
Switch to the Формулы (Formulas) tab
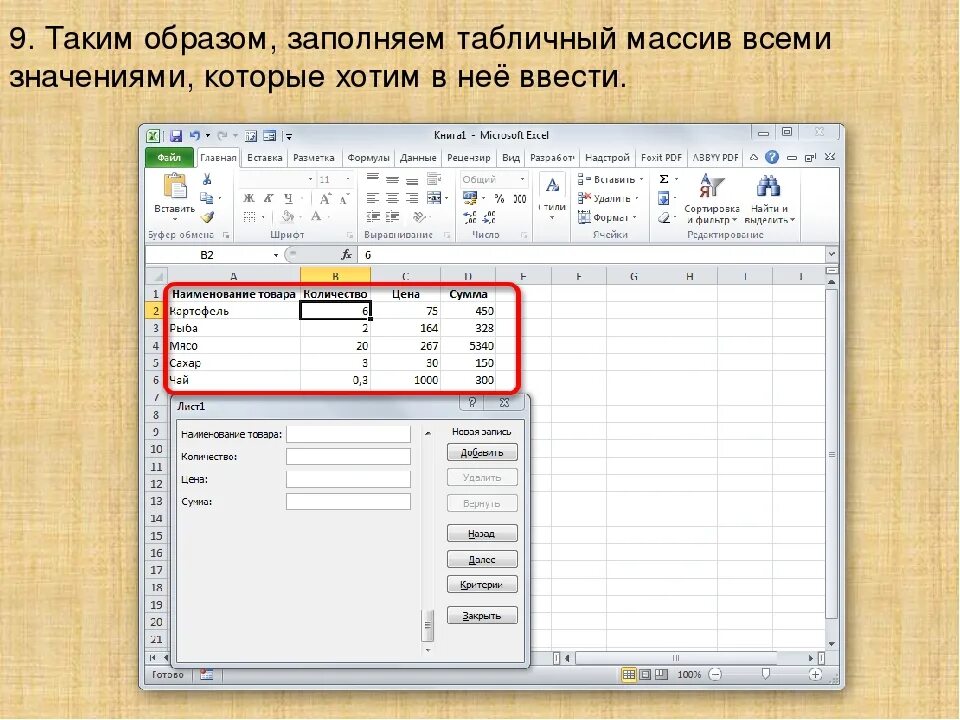pos(368,157)
